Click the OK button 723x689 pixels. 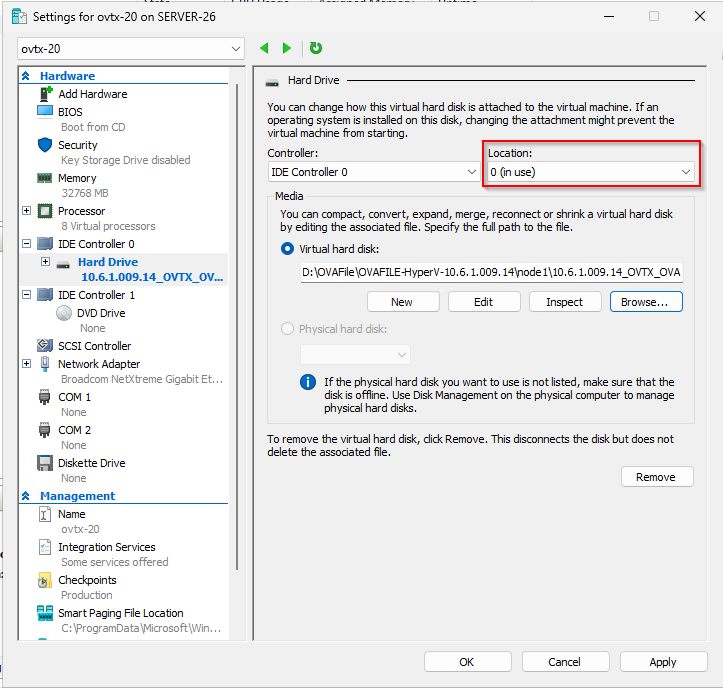468,662
